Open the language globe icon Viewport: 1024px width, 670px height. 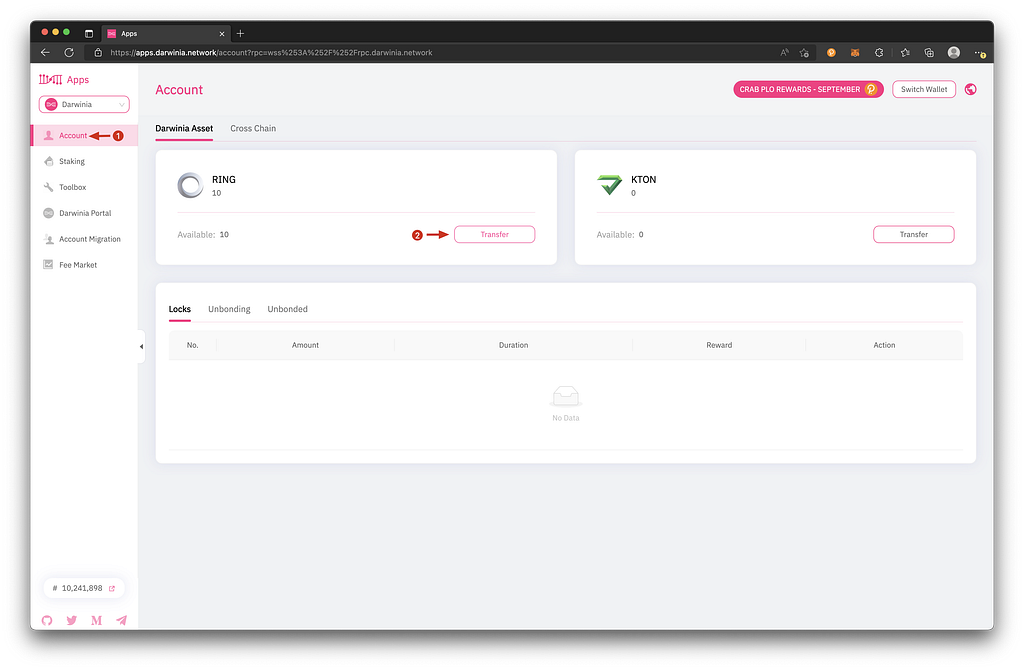[x=970, y=89]
